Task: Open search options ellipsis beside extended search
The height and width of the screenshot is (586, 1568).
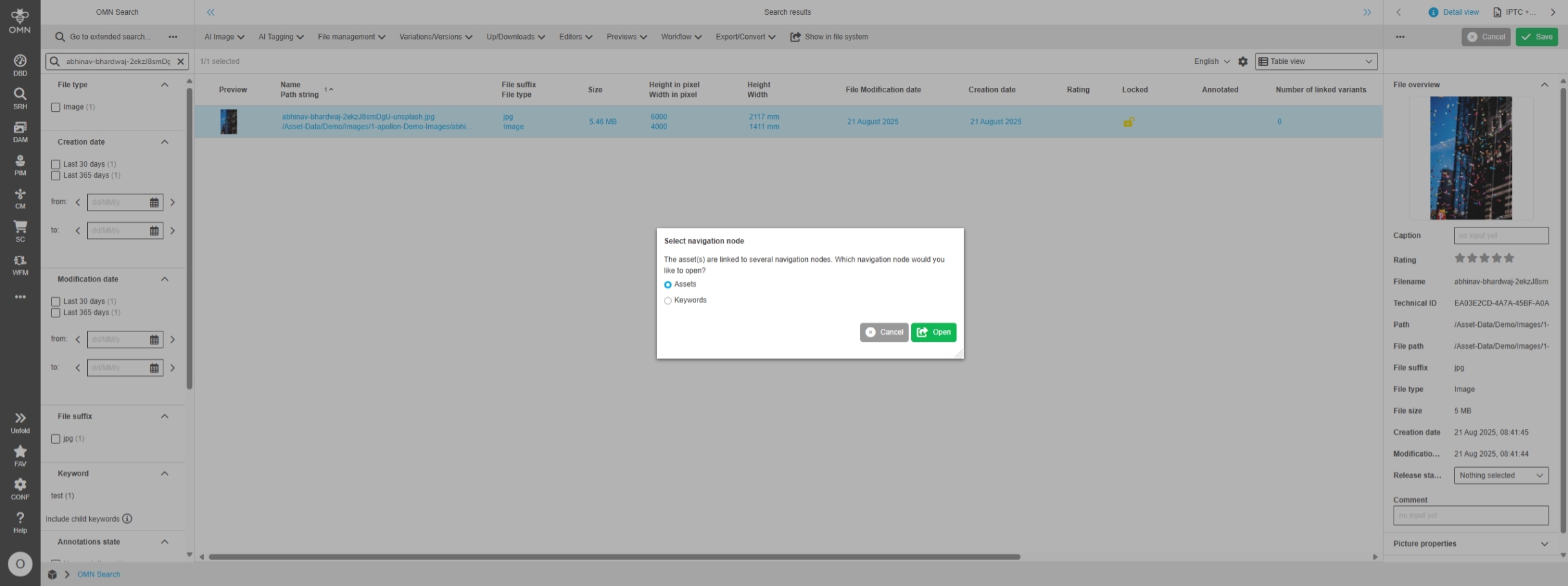Action: tap(172, 37)
